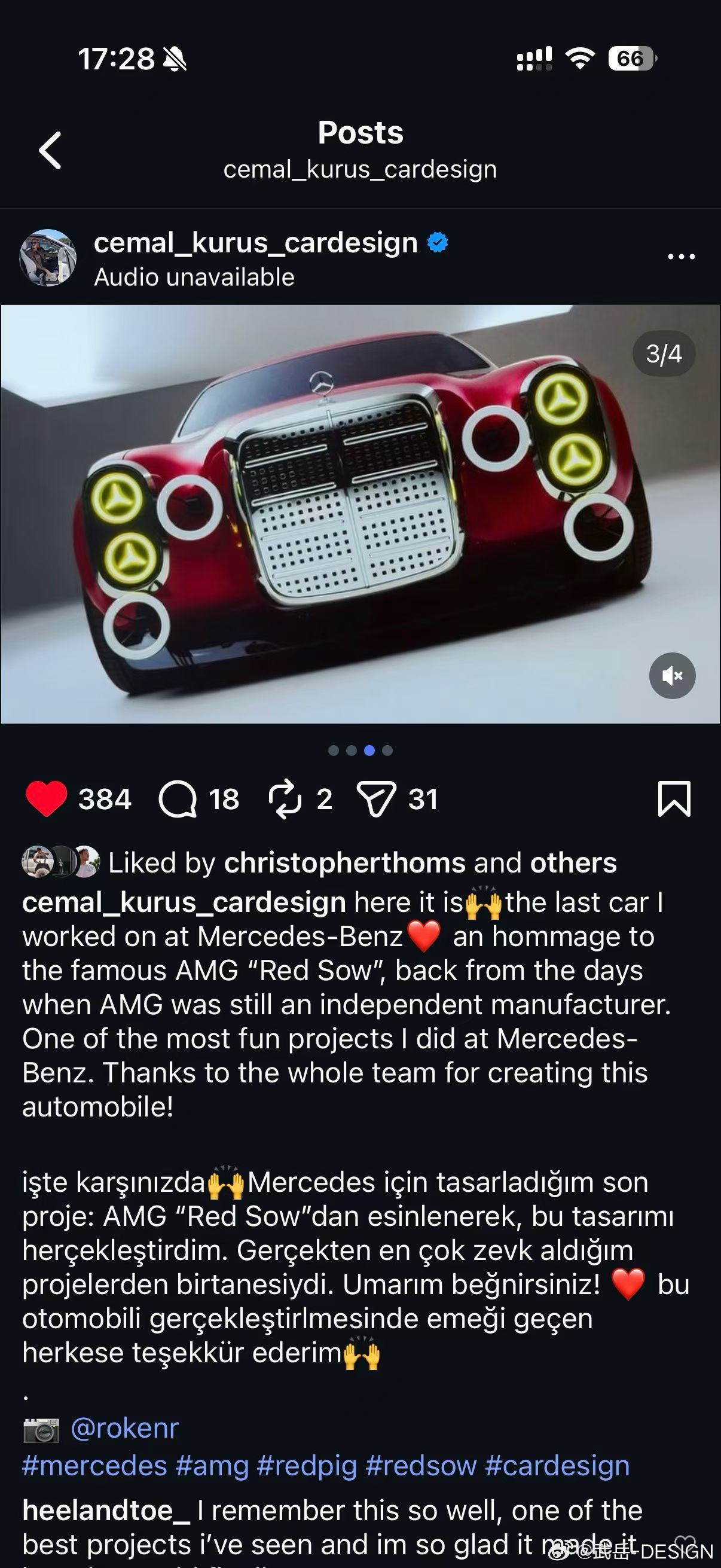Tap the red Mercedes car image
The width and height of the screenshot is (721, 1568).
pos(360,514)
